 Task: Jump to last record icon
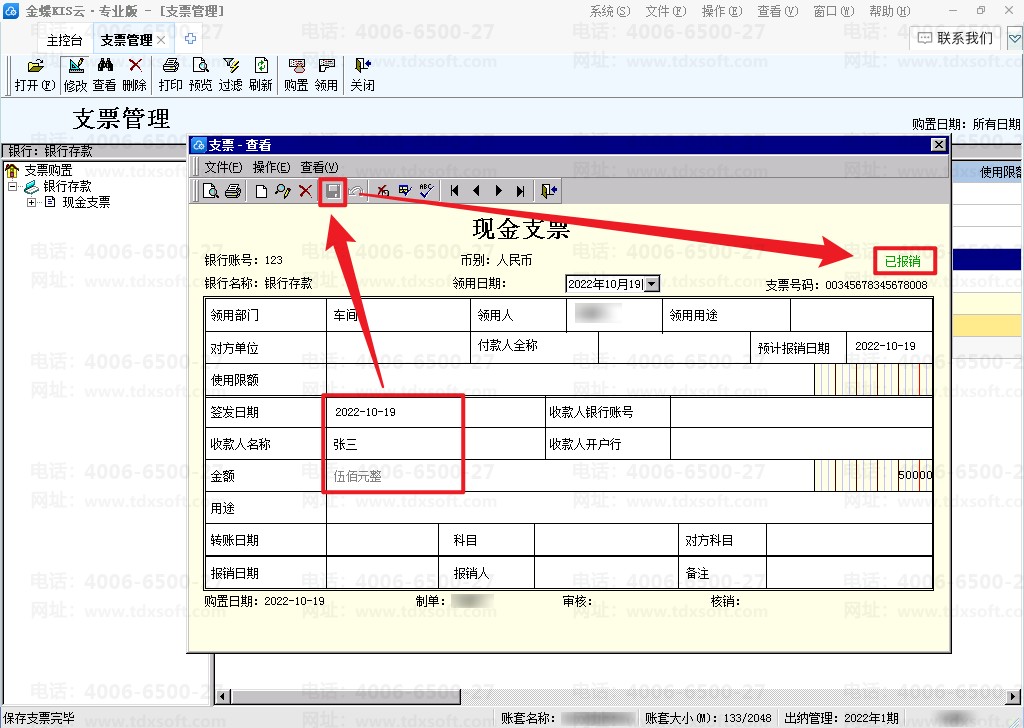pos(520,191)
